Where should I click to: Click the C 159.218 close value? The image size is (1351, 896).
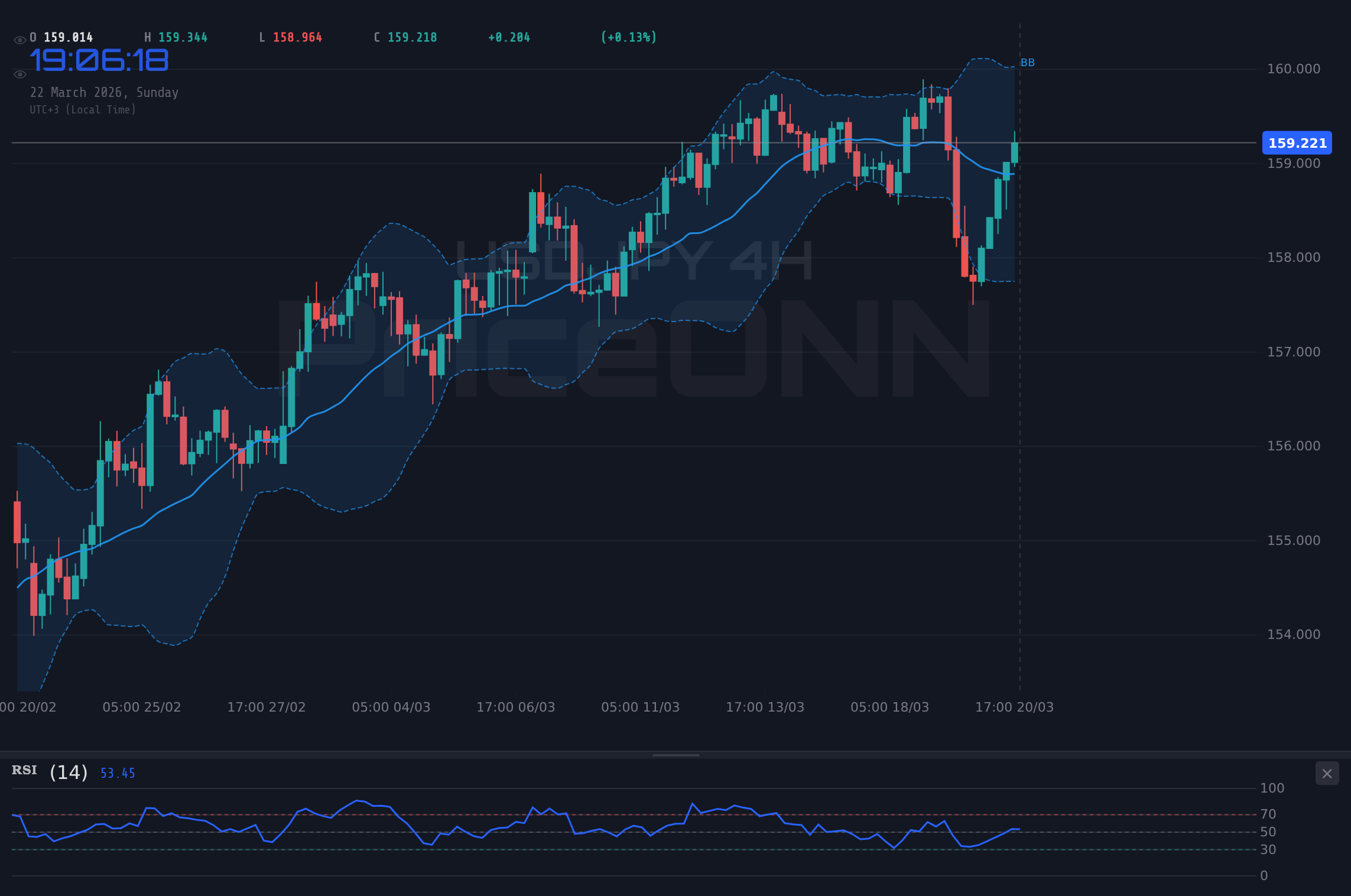405,37
